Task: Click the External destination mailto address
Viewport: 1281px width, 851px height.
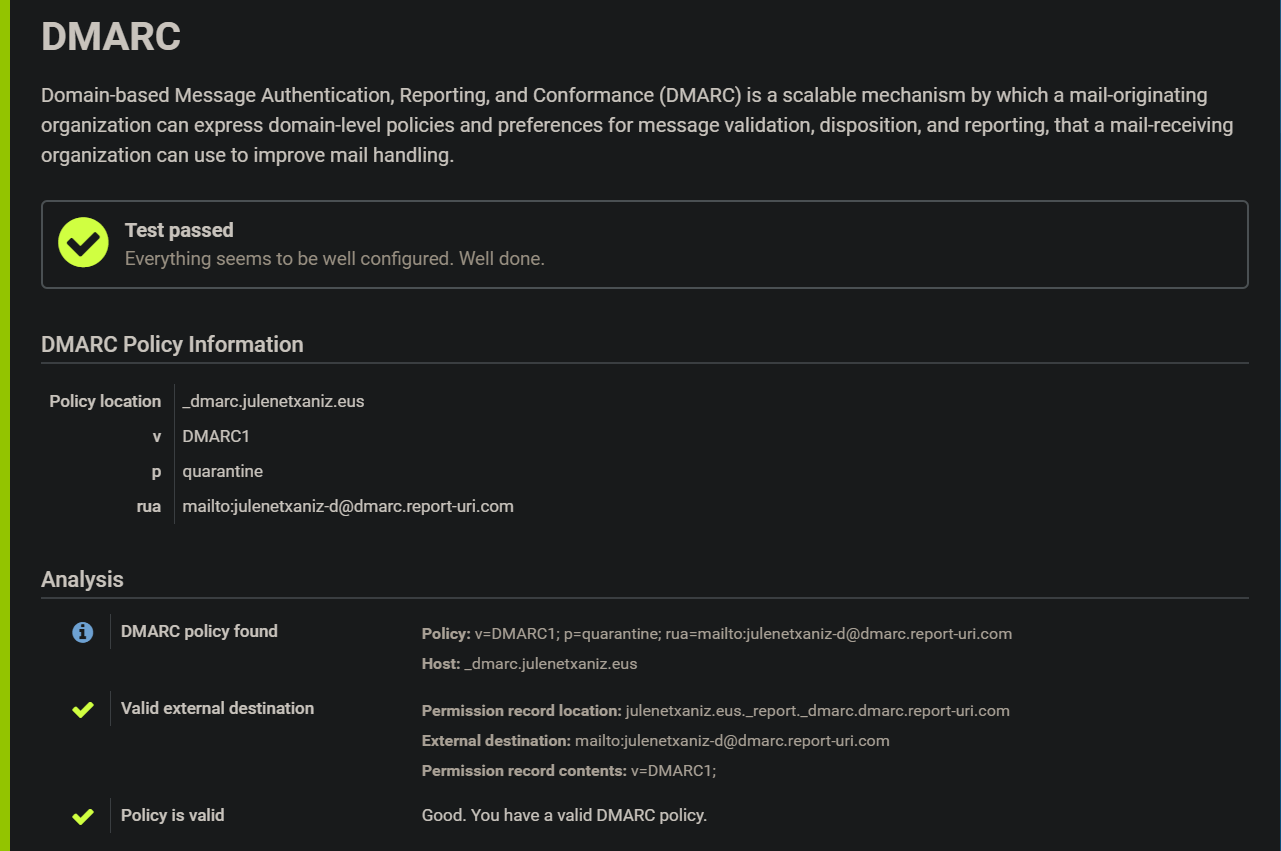Action: coord(732,741)
